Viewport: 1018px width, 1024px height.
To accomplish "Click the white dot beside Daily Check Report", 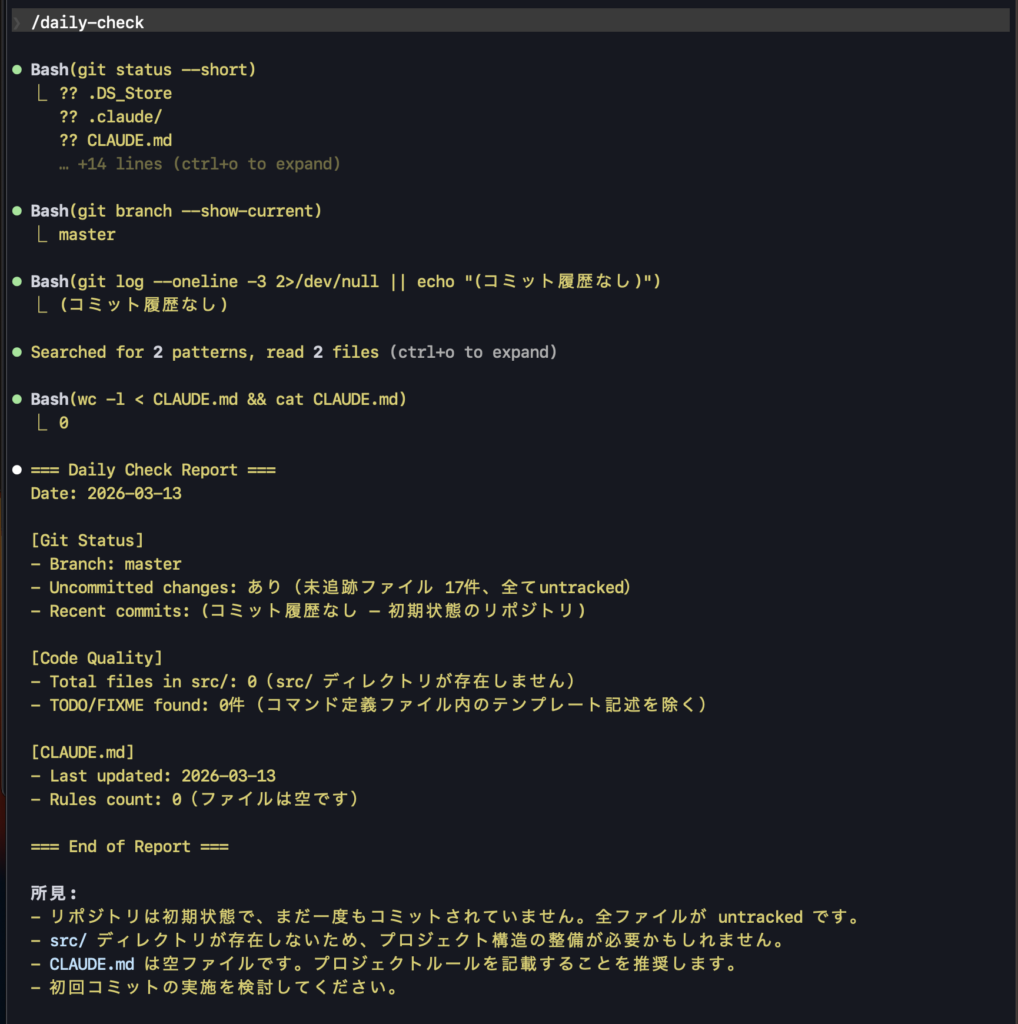I will [x=17, y=470].
